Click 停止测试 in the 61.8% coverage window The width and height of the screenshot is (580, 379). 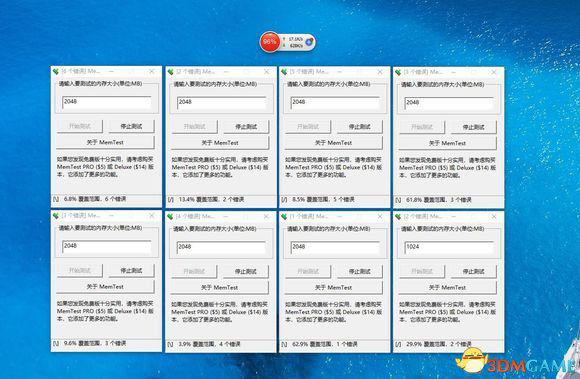pos(473,127)
